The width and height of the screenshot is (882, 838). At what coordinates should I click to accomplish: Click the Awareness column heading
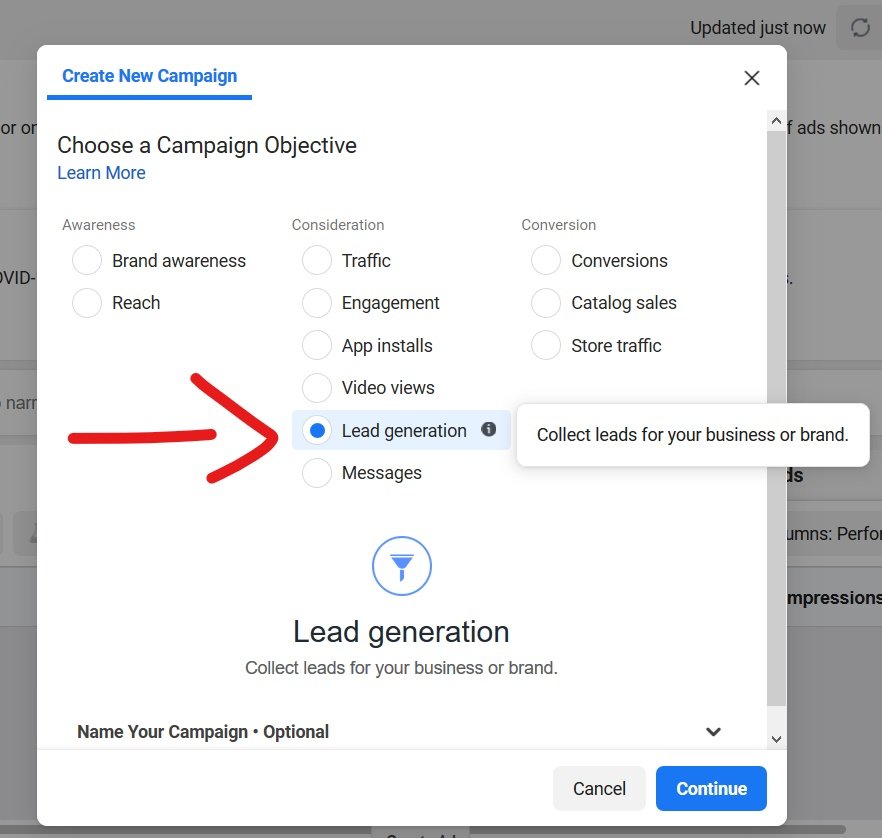(98, 225)
